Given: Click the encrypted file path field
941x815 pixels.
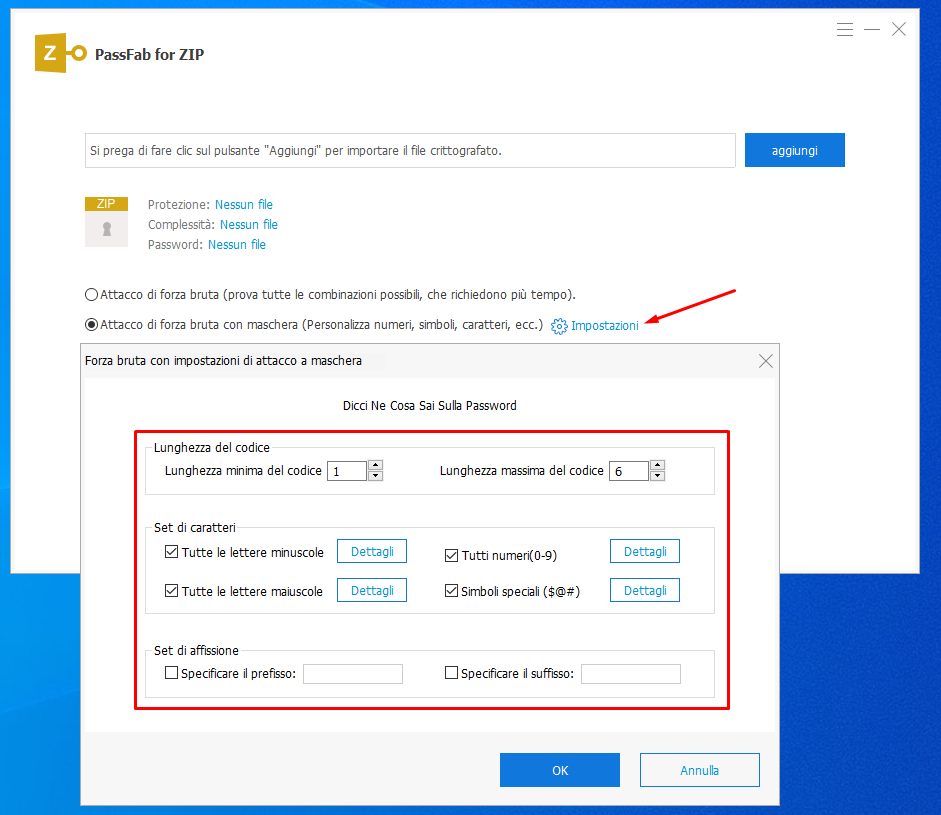Looking at the screenshot, I should 410,151.
